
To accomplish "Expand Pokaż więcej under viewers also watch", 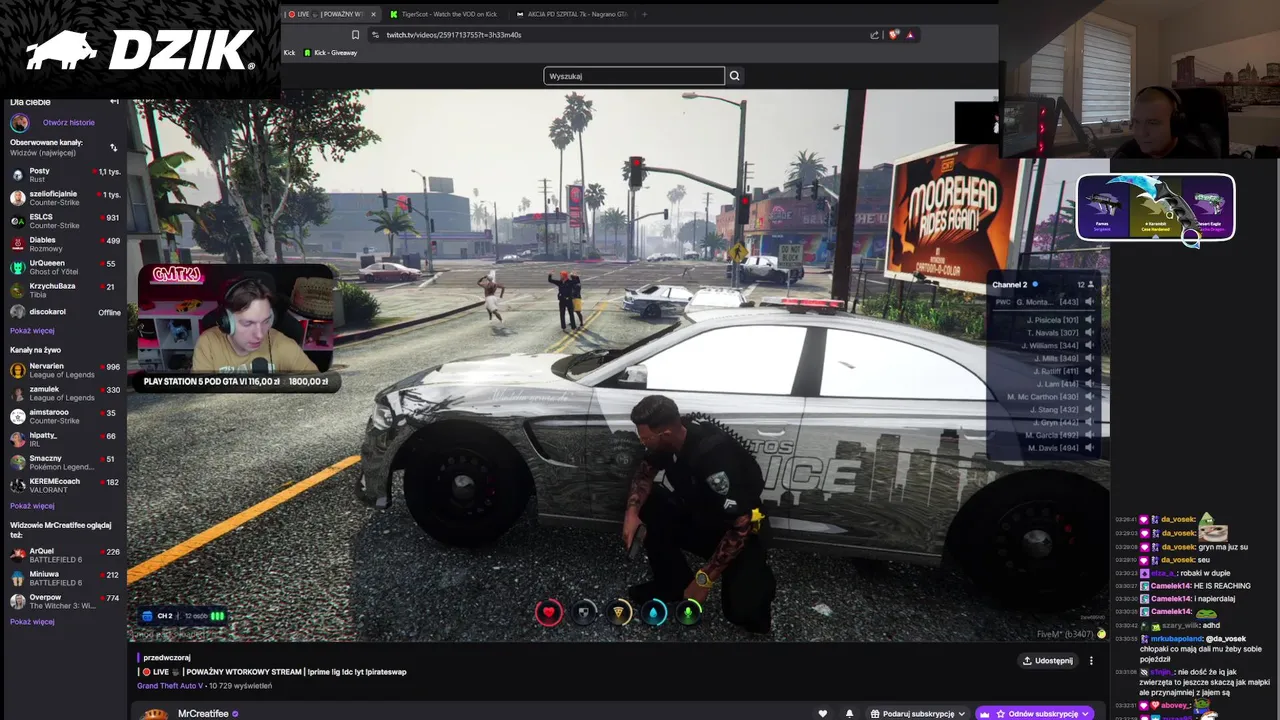I will (x=32, y=622).
